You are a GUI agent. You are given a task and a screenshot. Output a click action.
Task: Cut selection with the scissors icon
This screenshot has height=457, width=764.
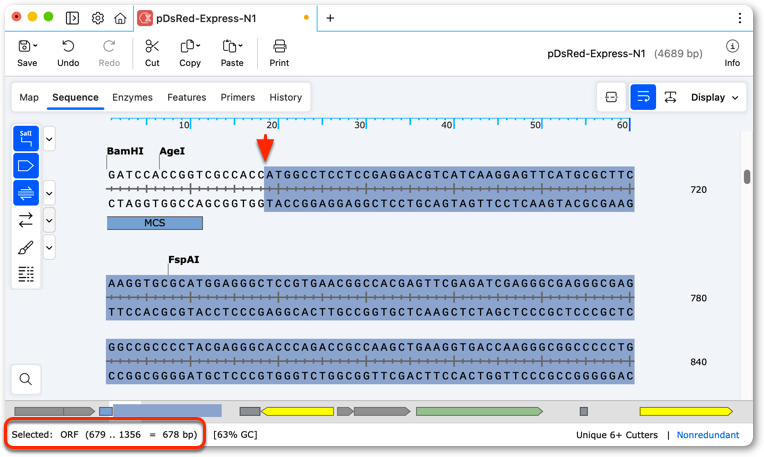pyautogui.click(x=152, y=47)
